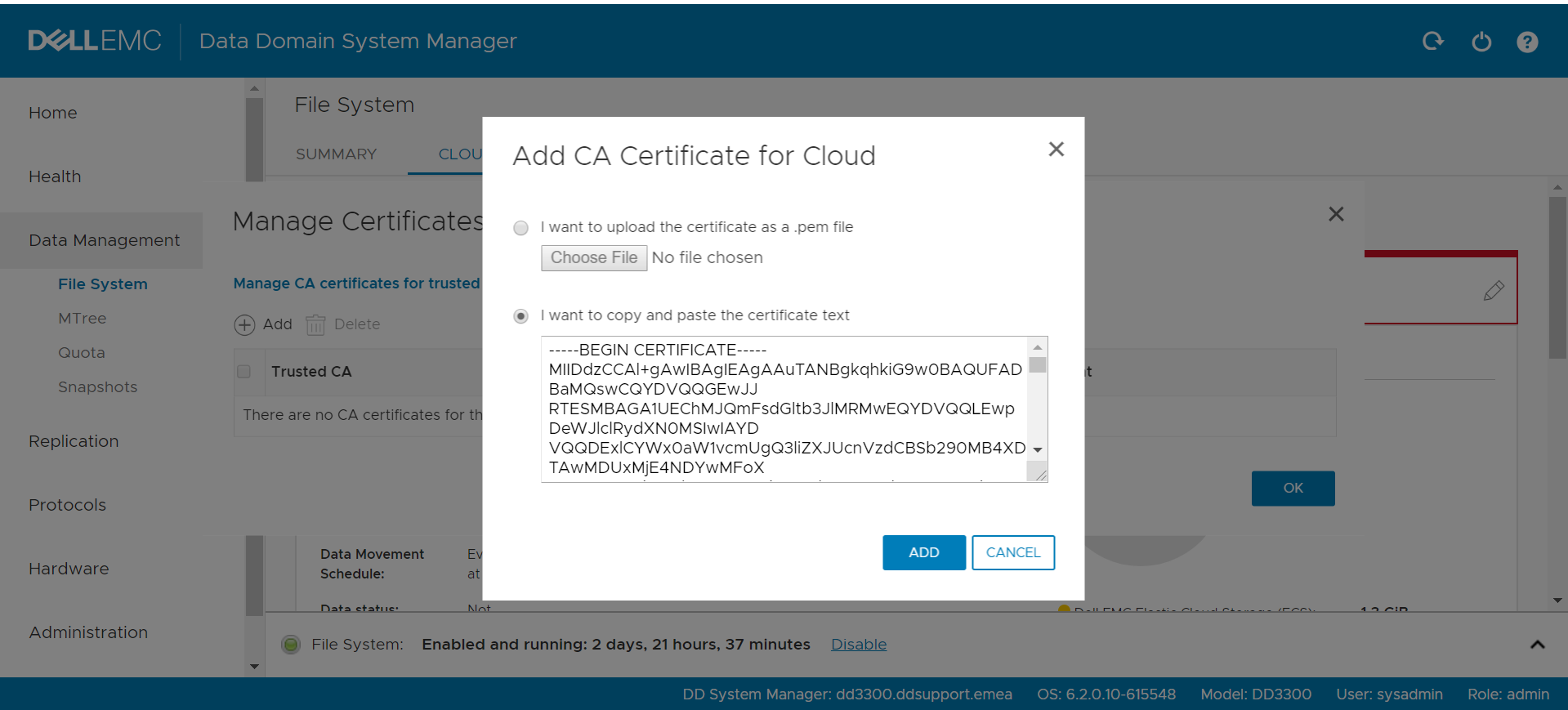Click the green File System status icon
The width and height of the screenshot is (1568, 710).
tap(290, 645)
